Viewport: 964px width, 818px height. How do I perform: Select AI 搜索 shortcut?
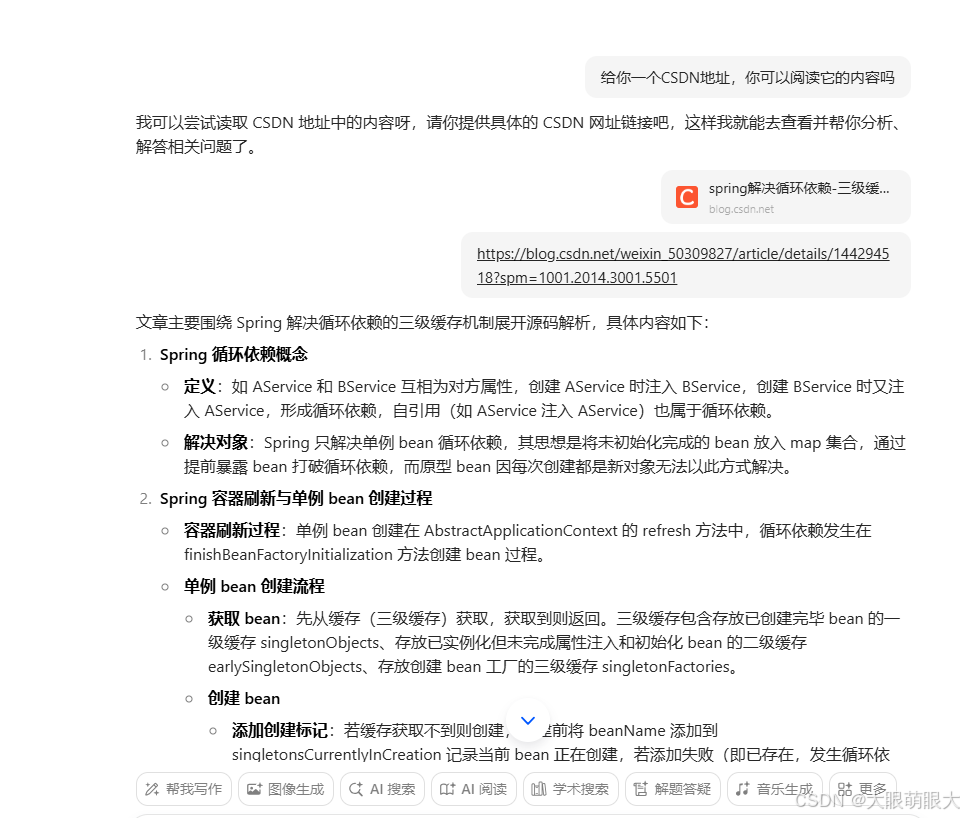pos(382,789)
